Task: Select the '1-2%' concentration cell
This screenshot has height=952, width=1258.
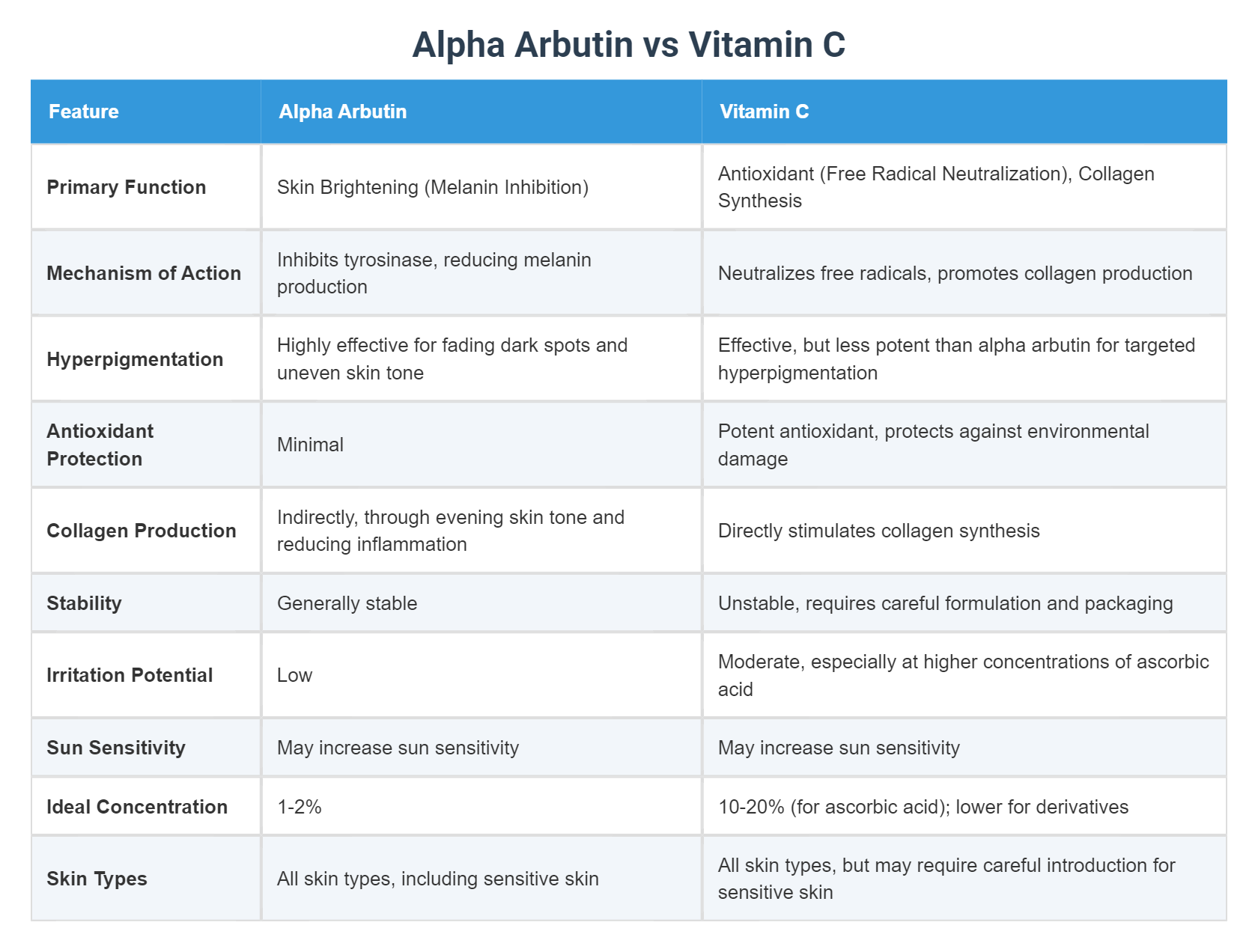Action: pos(300,807)
